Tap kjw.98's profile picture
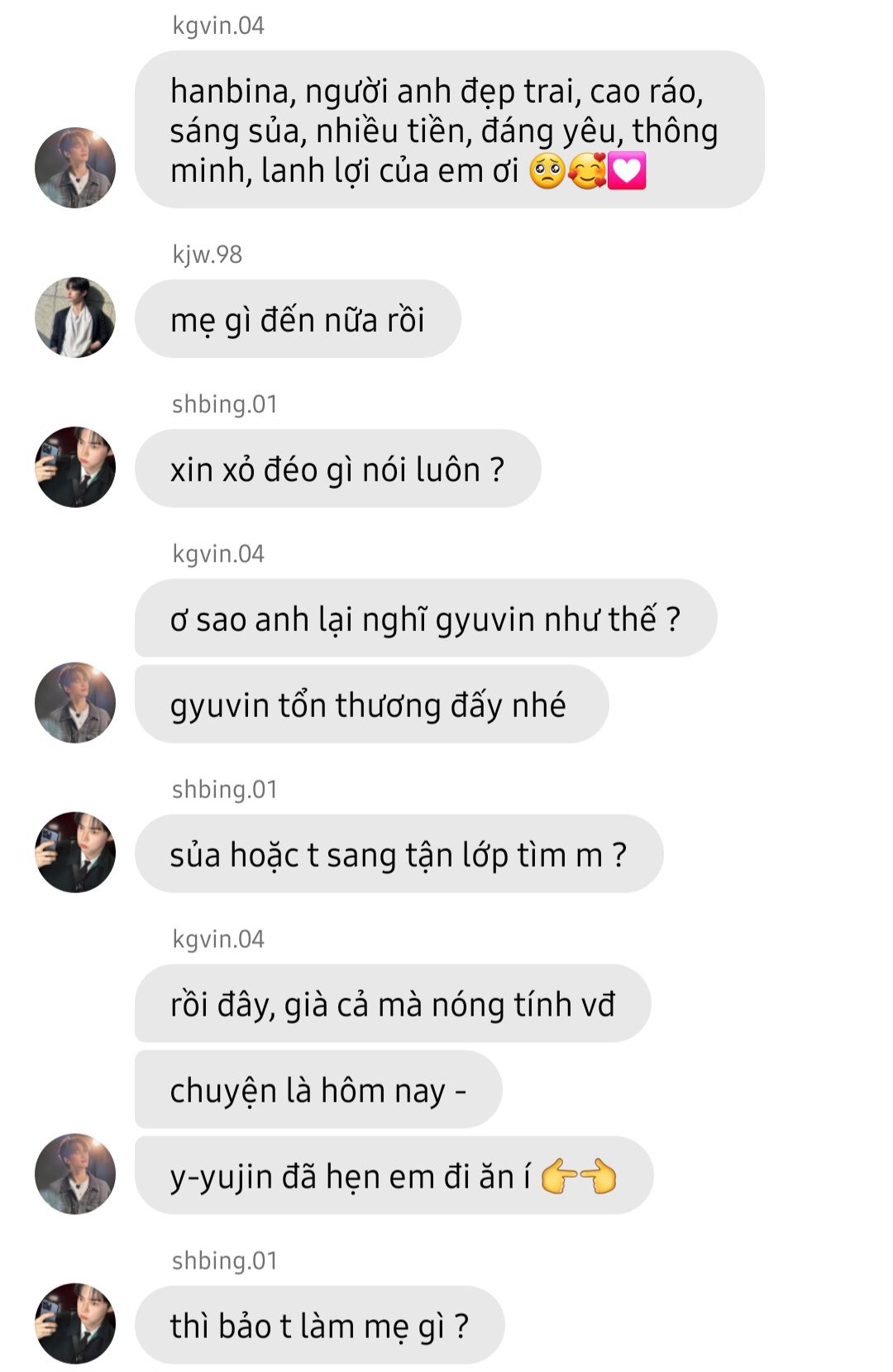893x1372 pixels. 75,318
